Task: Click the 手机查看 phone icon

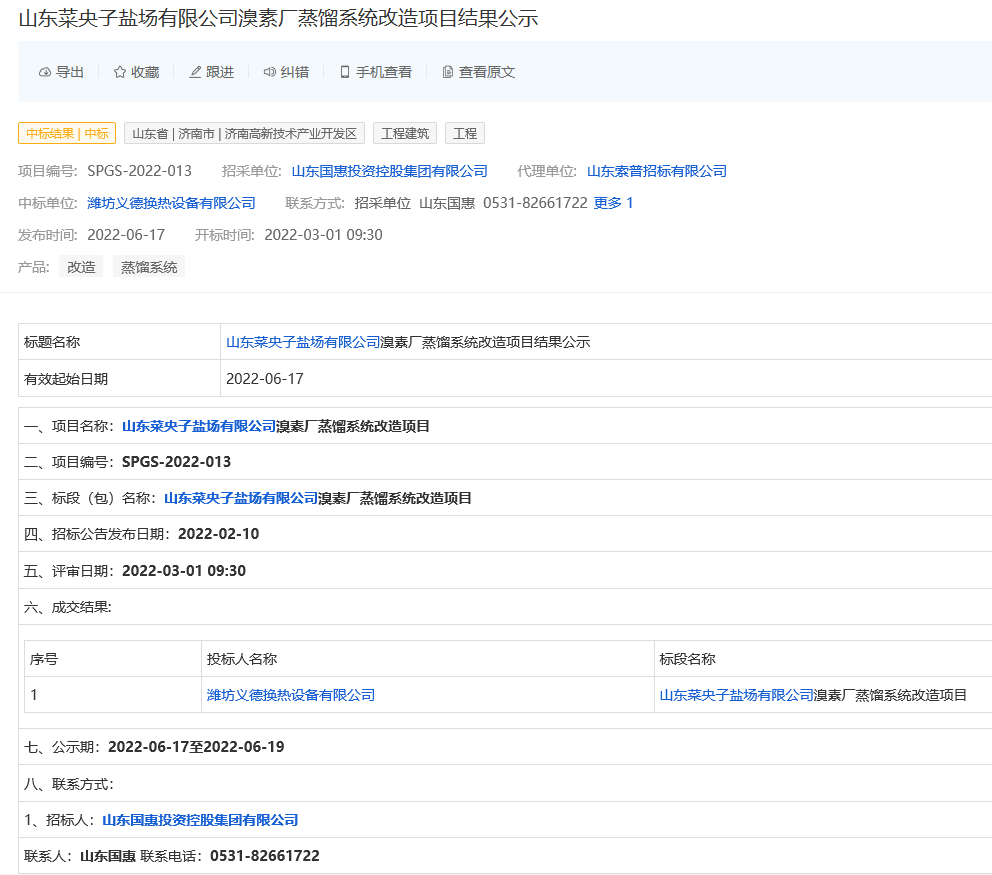Action: 345,72
